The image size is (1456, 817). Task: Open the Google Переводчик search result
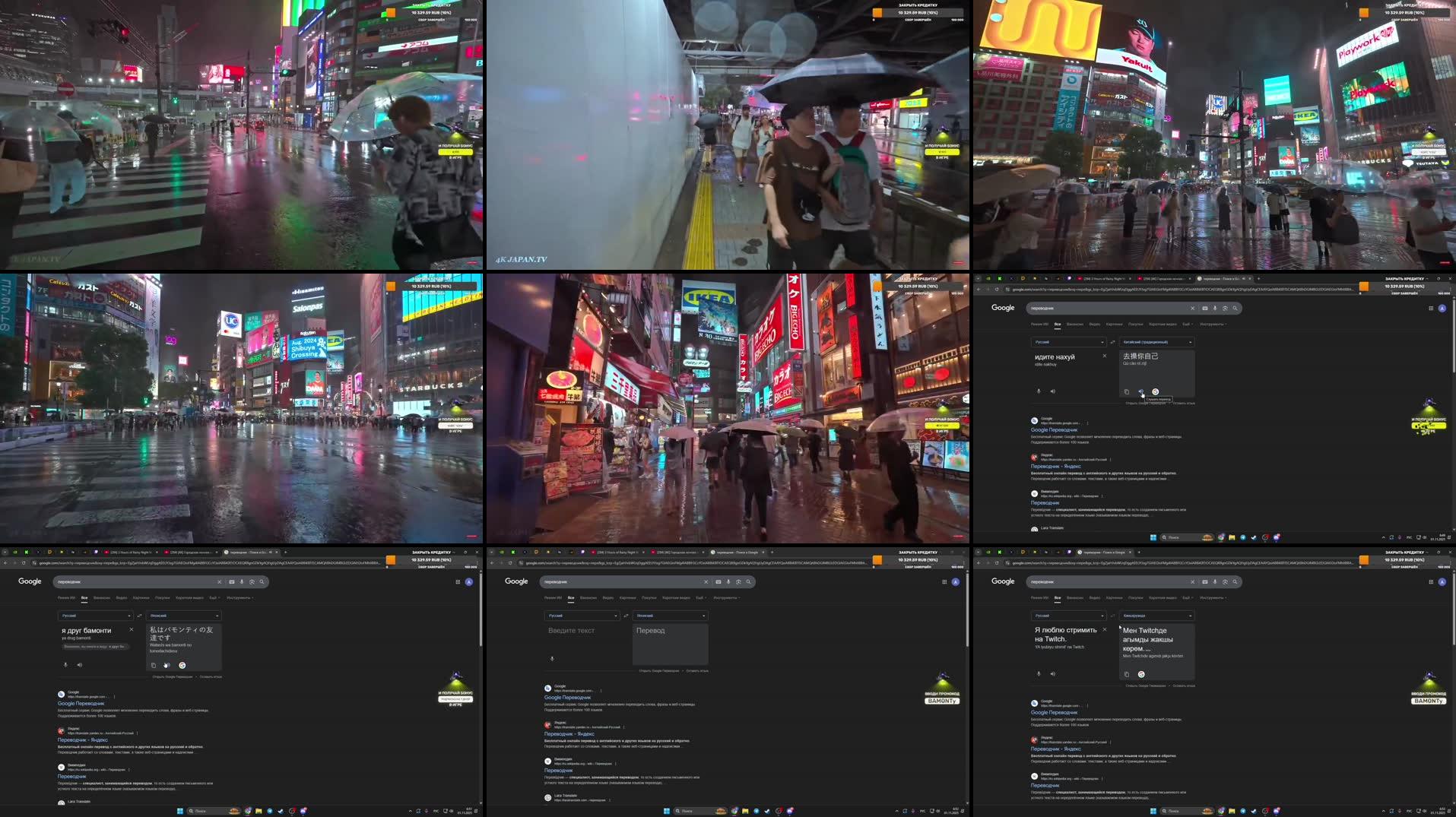(1054, 430)
